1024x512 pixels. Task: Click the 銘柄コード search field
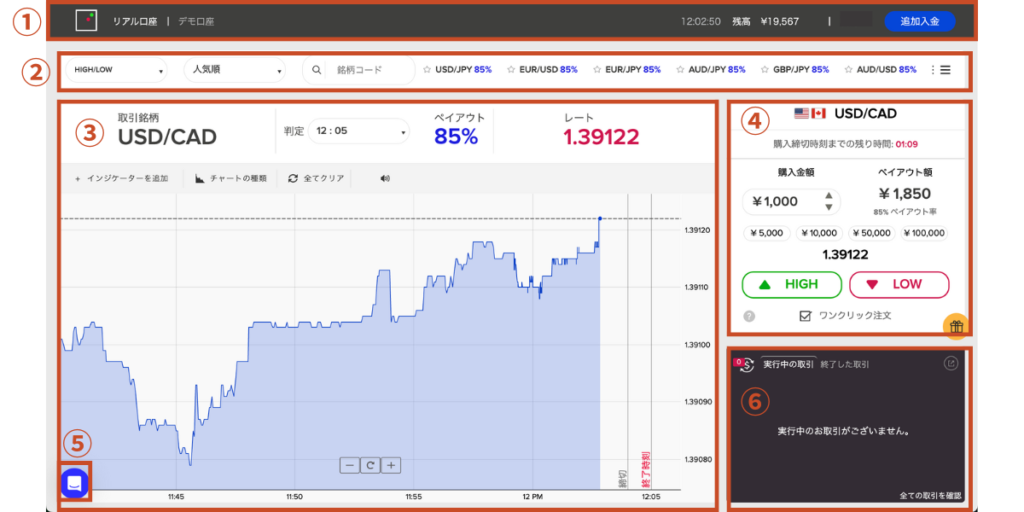pos(370,70)
